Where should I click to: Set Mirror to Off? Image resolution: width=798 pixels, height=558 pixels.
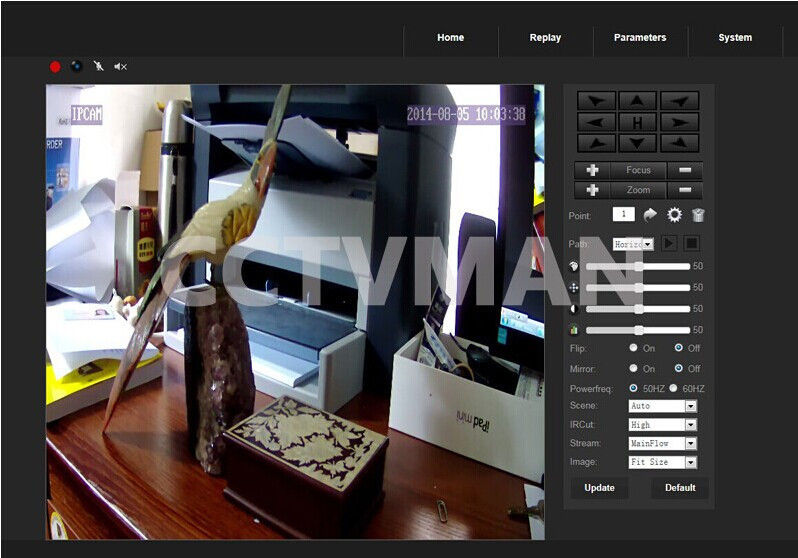pyautogui.click(x=679, y=369)
